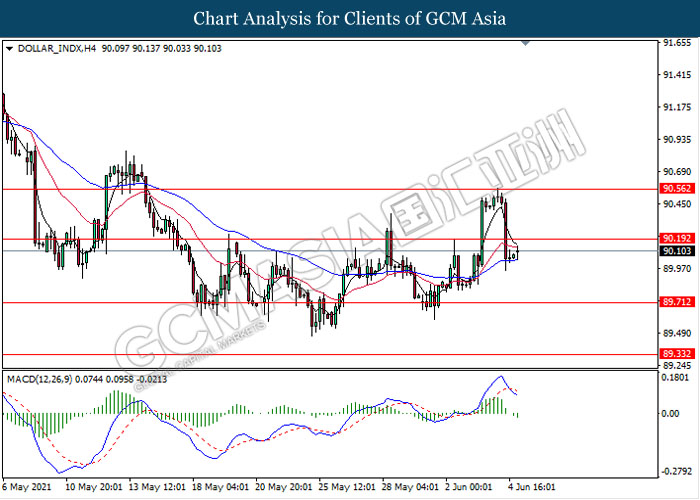The width and height of the screenshot is (700, 500).
Task: Click the 2 Jun 00:01 time label
Action: pyautogui.click(x=469, y=487)
